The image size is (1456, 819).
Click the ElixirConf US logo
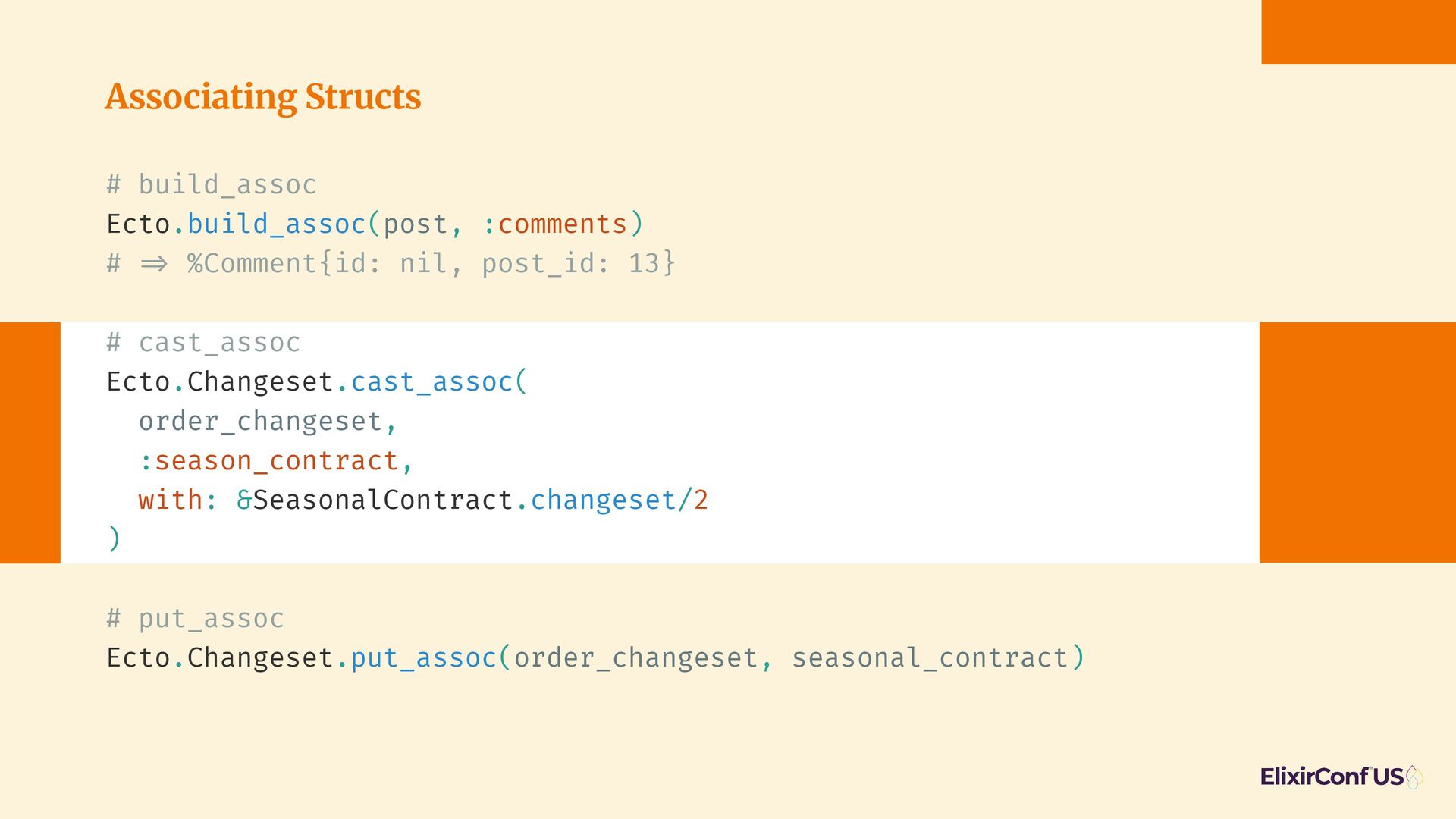pyautogui.click(x=1341, y=777)
